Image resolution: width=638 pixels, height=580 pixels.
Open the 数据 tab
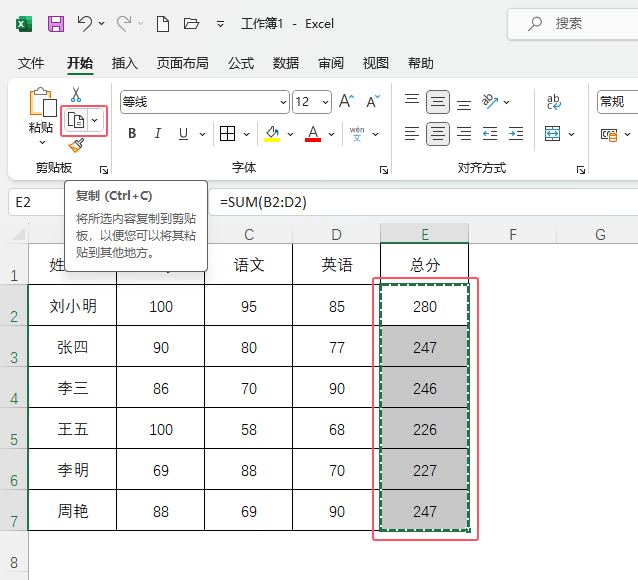[x=286, y=63]
